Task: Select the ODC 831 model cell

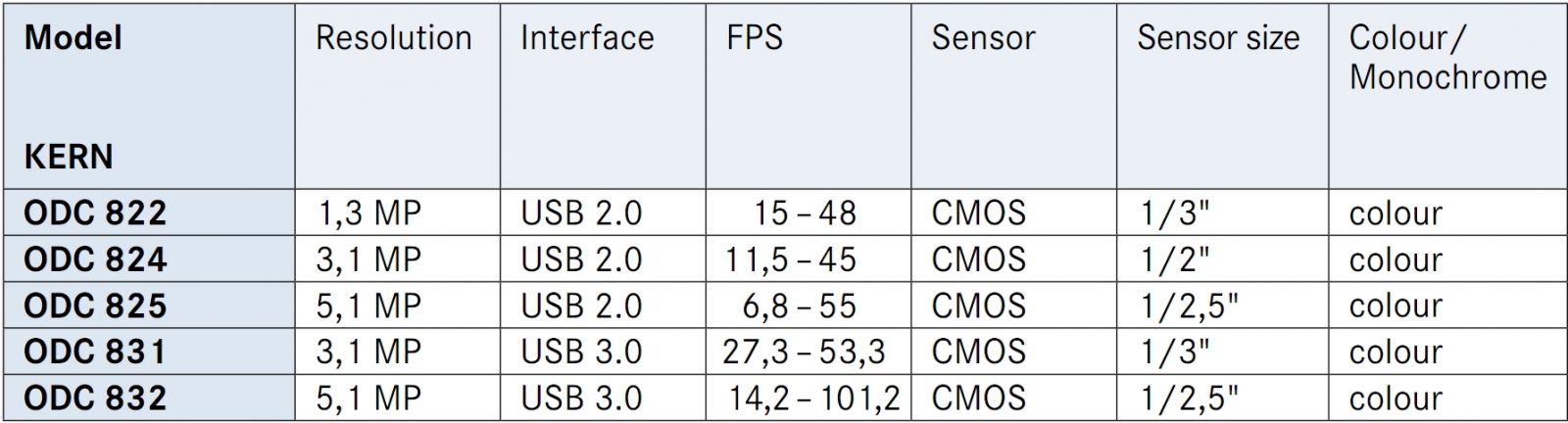Action: [95, 352]
